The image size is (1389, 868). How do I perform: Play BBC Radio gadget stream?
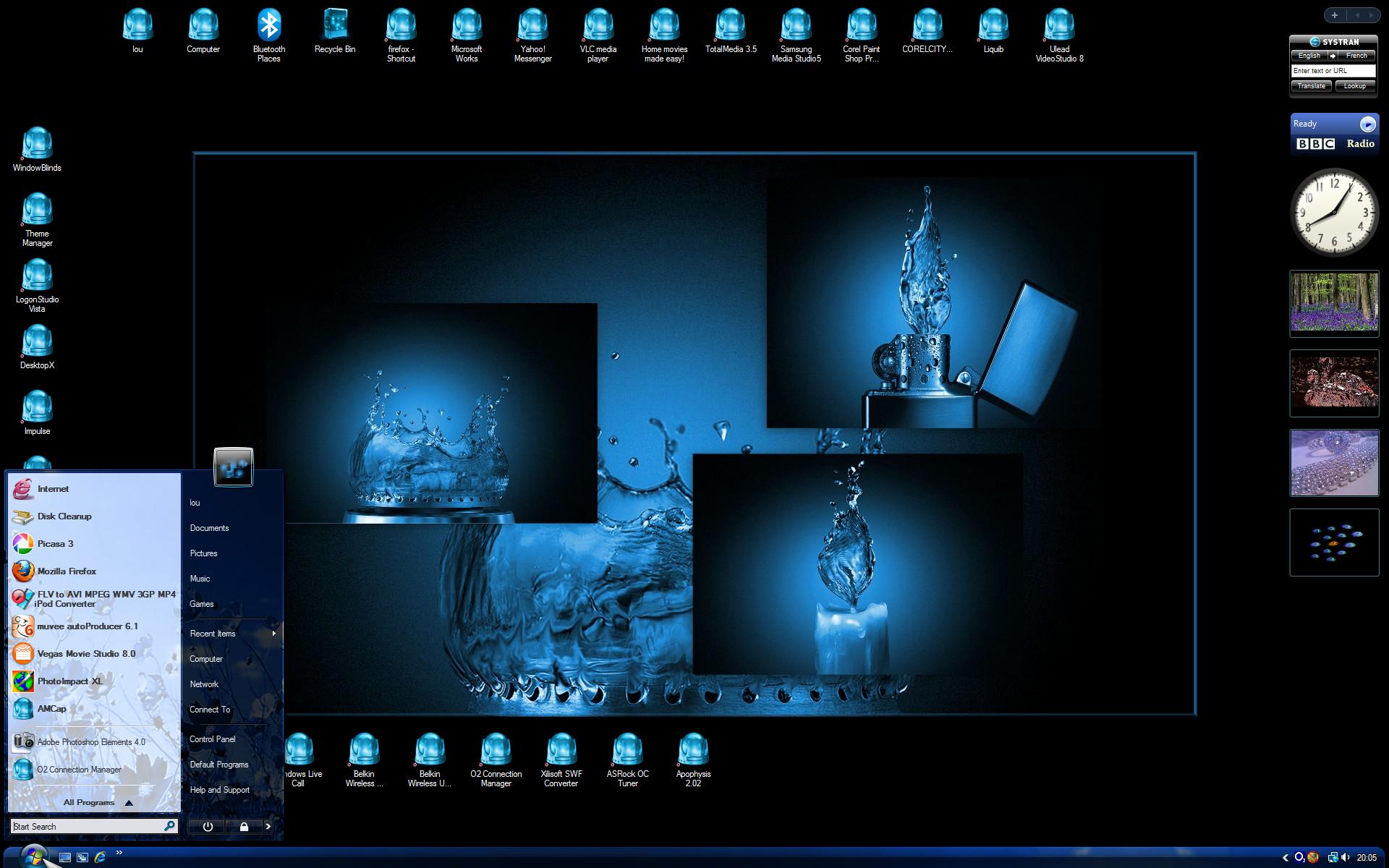tap(1367, 124)
